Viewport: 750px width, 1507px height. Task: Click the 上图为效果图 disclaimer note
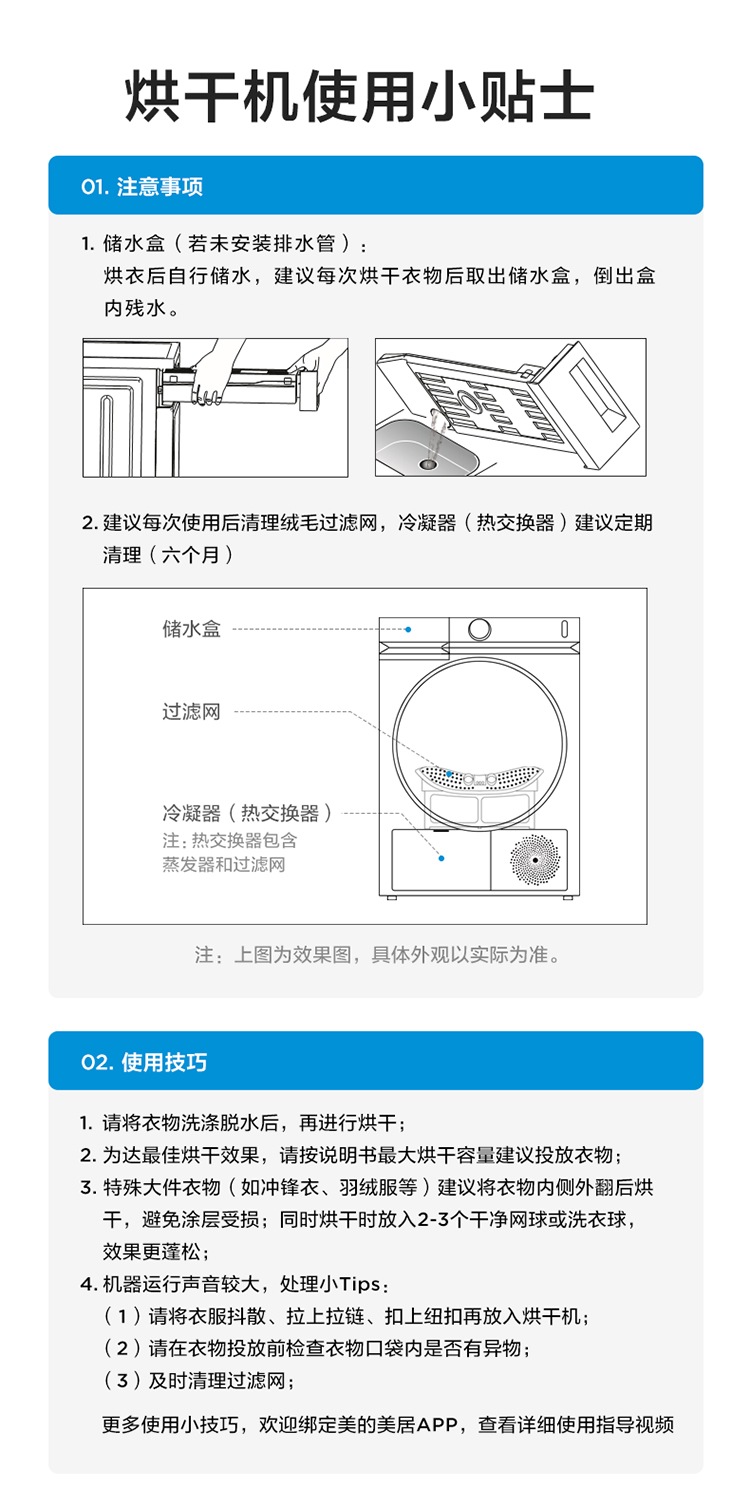click(x=377, y=955)
